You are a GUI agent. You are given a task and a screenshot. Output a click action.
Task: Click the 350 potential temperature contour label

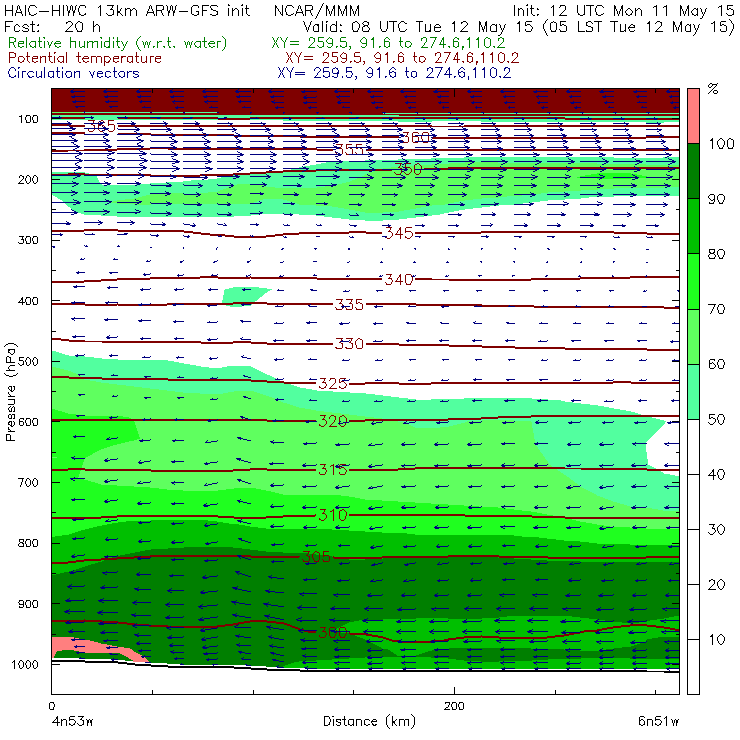pos(408,169)
